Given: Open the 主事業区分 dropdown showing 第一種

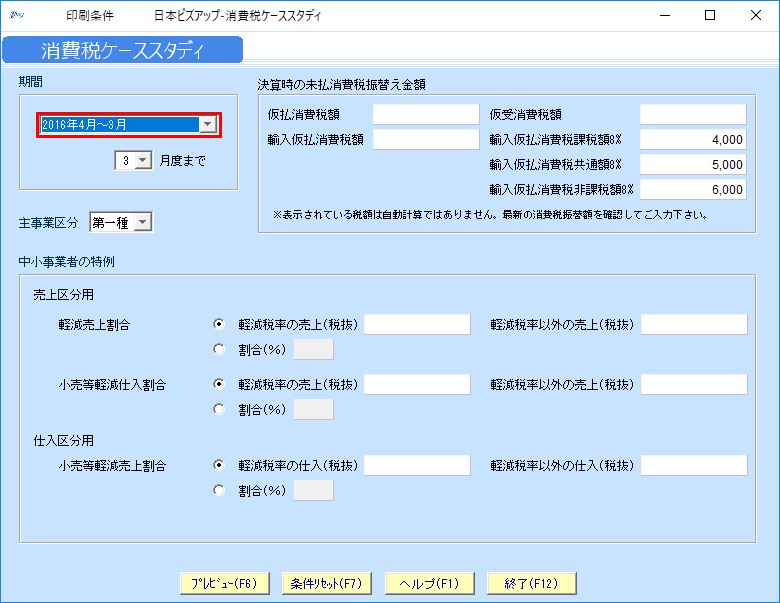Looking at the screenshot, I should (142, 222).
